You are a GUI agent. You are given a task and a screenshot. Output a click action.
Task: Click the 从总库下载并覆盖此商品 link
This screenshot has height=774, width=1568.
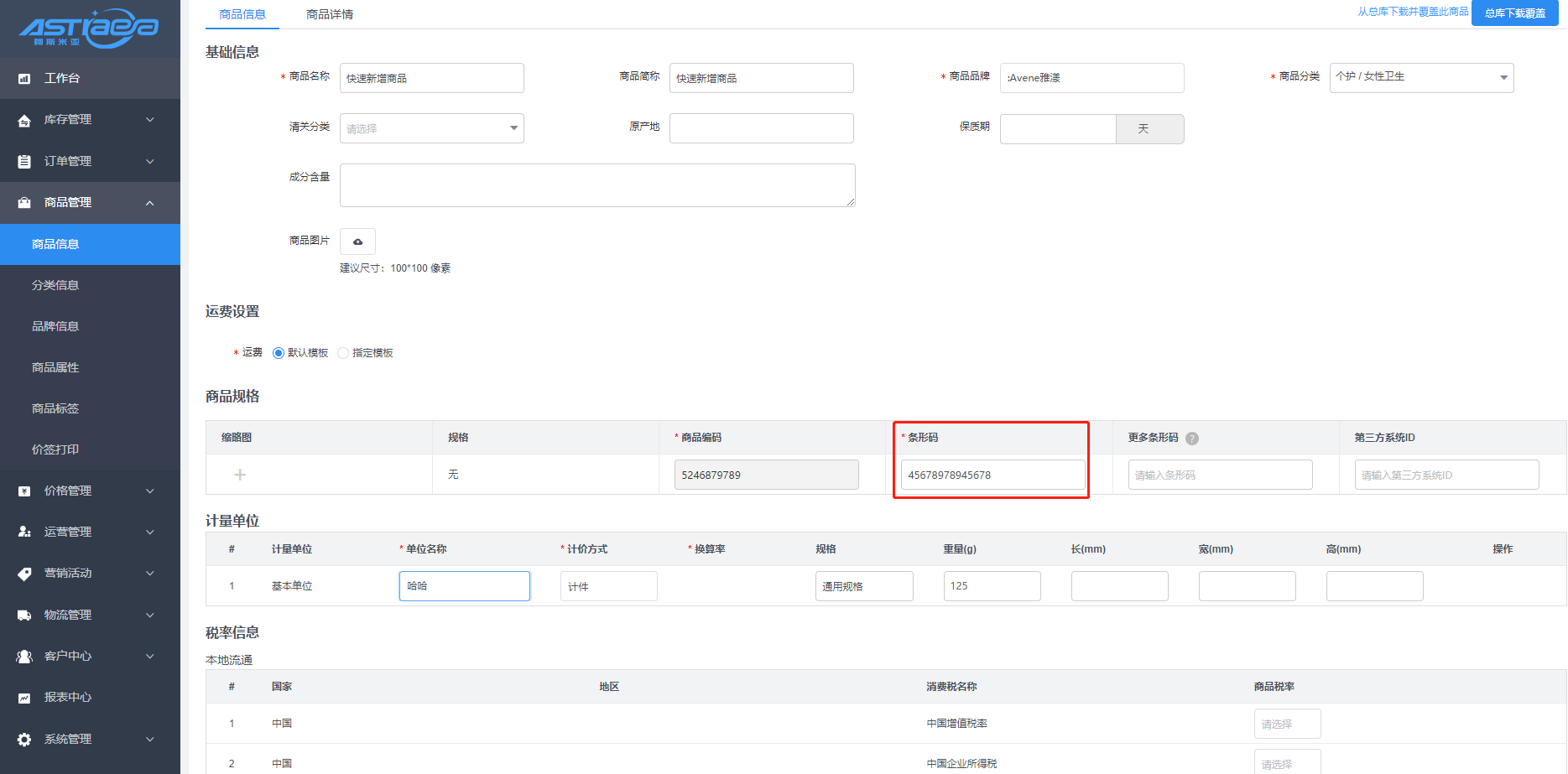coord(1413,12)
